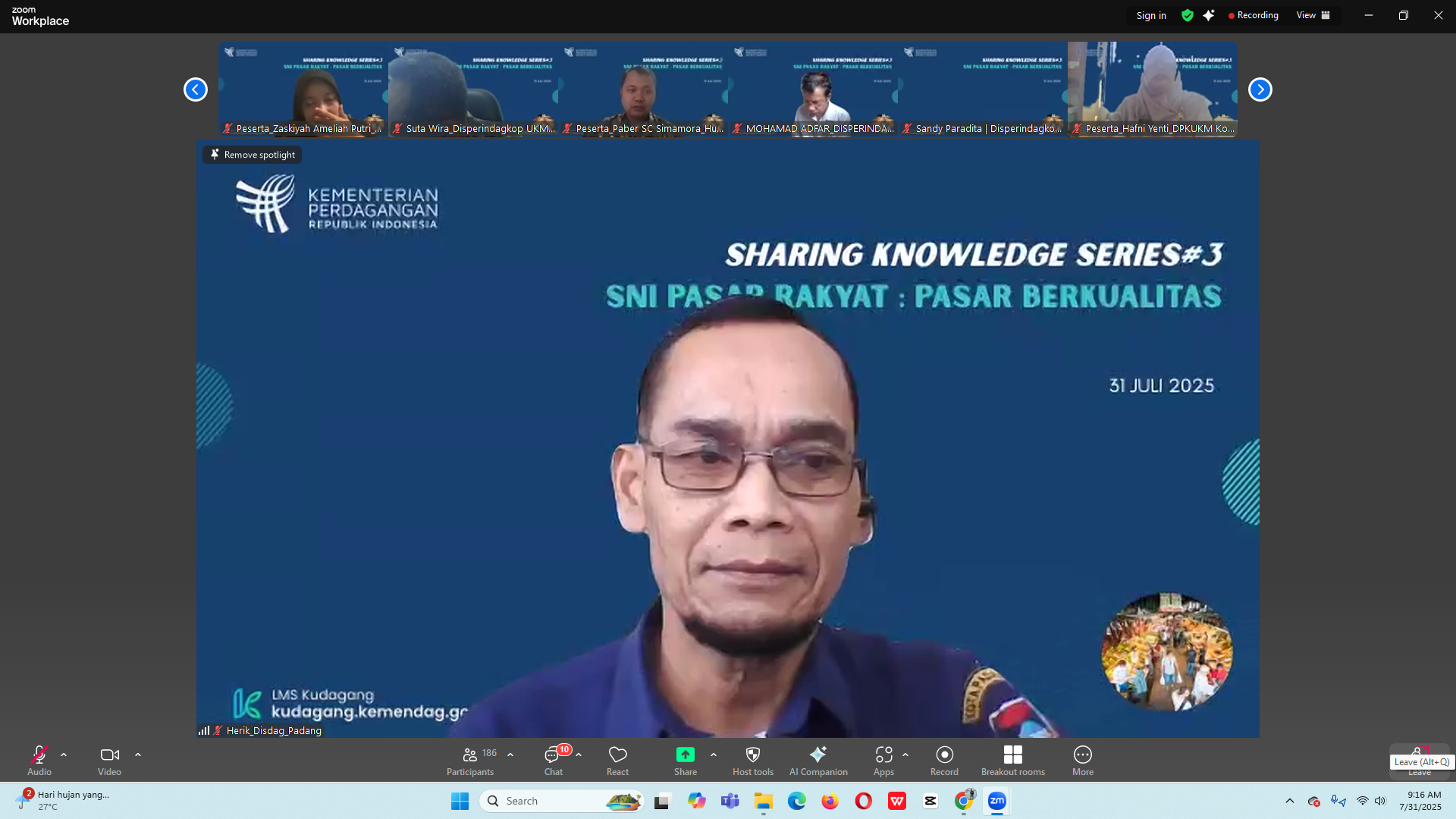Open AI Companion
This screenshot has width=1456, height=819.
click(x=818, y=761)
